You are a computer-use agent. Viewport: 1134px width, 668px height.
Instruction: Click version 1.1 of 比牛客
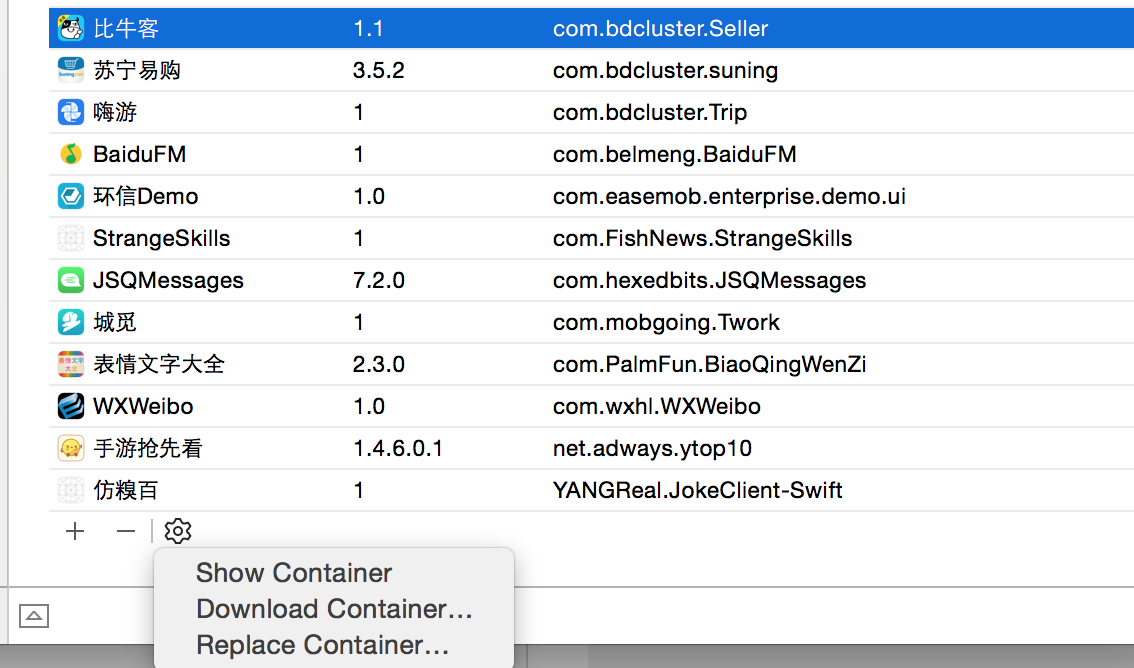pos(368,28)
